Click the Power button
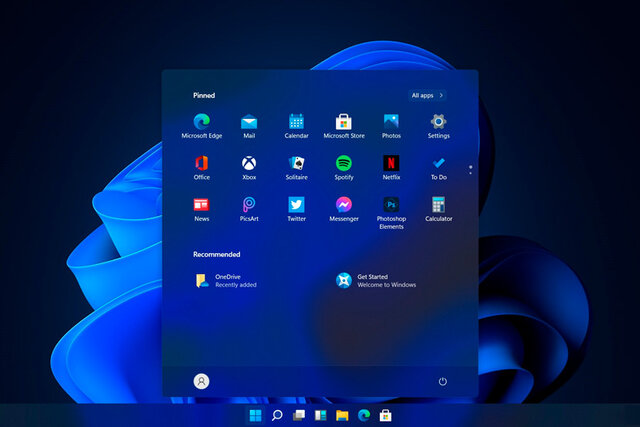 point(442,381)
